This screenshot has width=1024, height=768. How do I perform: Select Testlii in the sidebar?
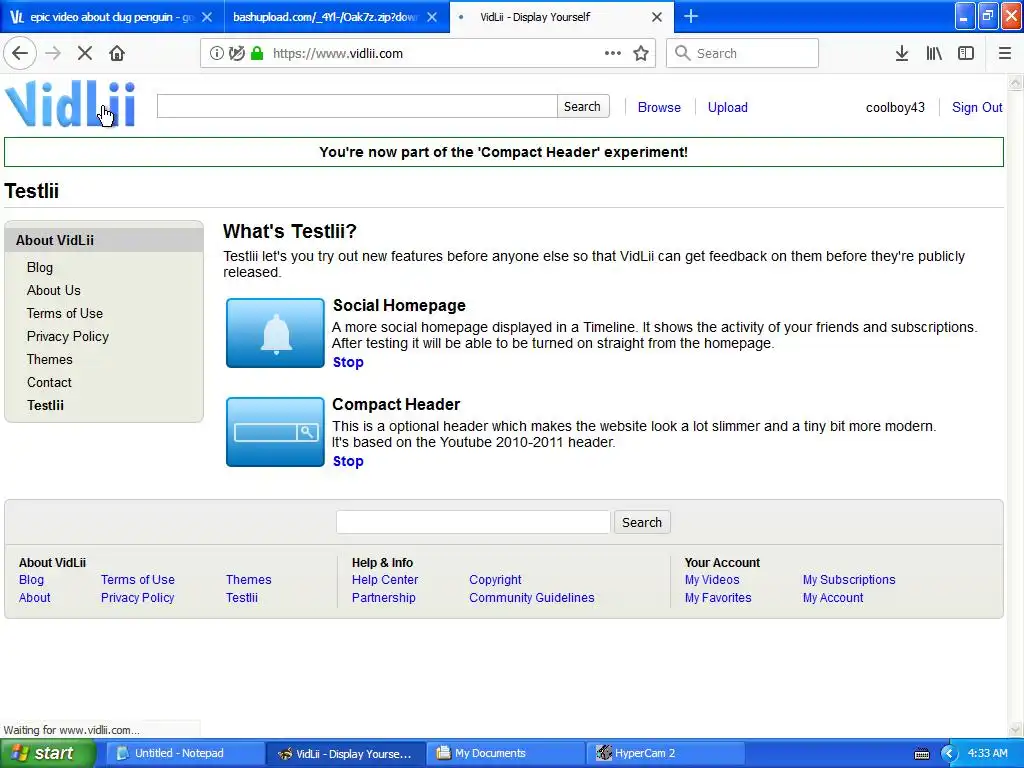pyautogui.click(x=45, y=405)
